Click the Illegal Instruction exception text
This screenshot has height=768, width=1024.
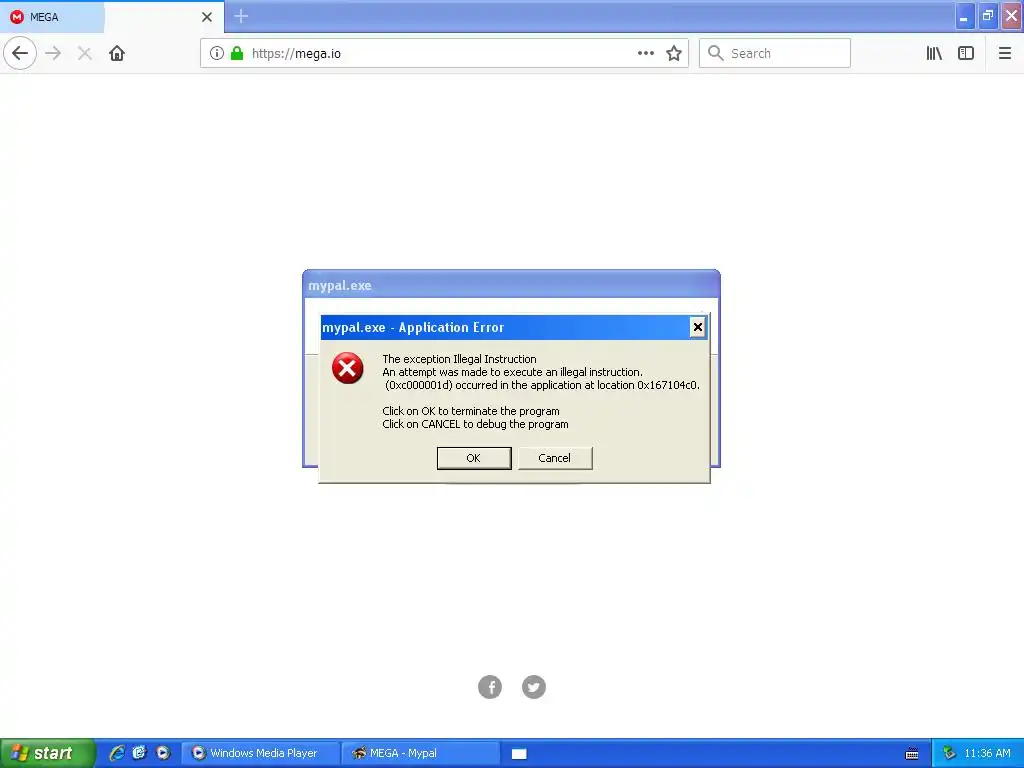click(x=459, y=359)
